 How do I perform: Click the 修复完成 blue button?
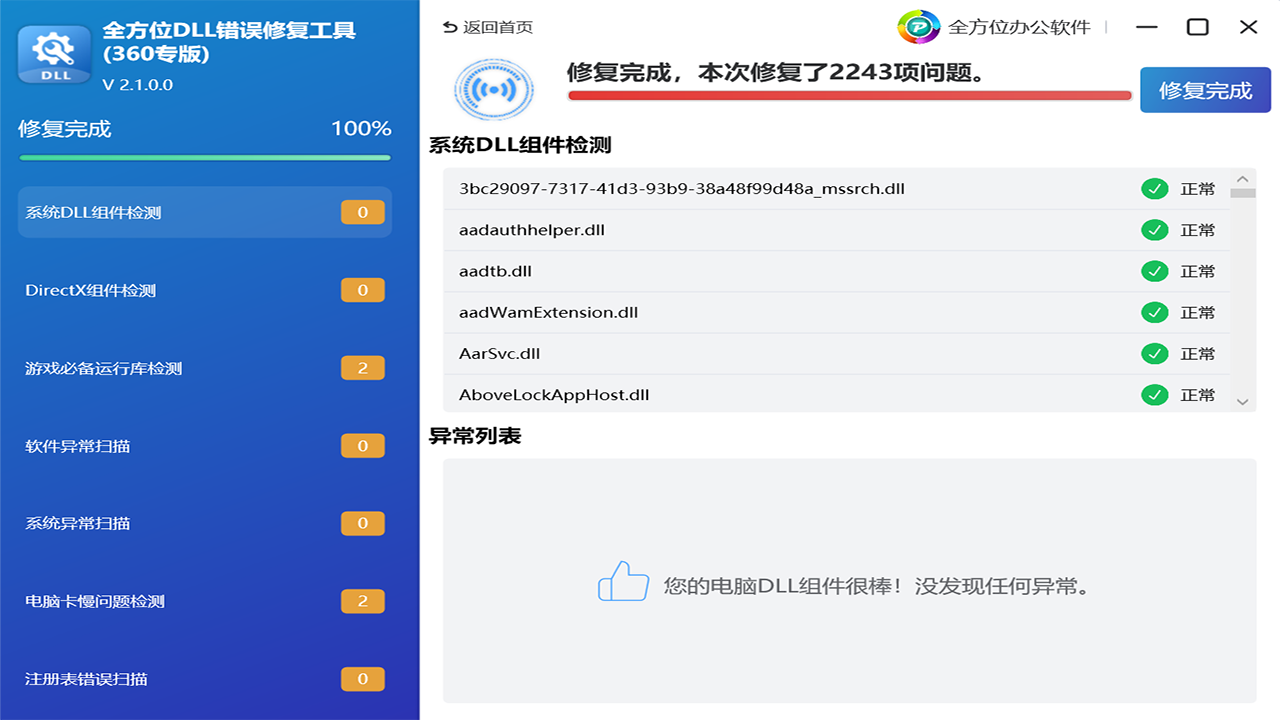tap(1205, 89)
